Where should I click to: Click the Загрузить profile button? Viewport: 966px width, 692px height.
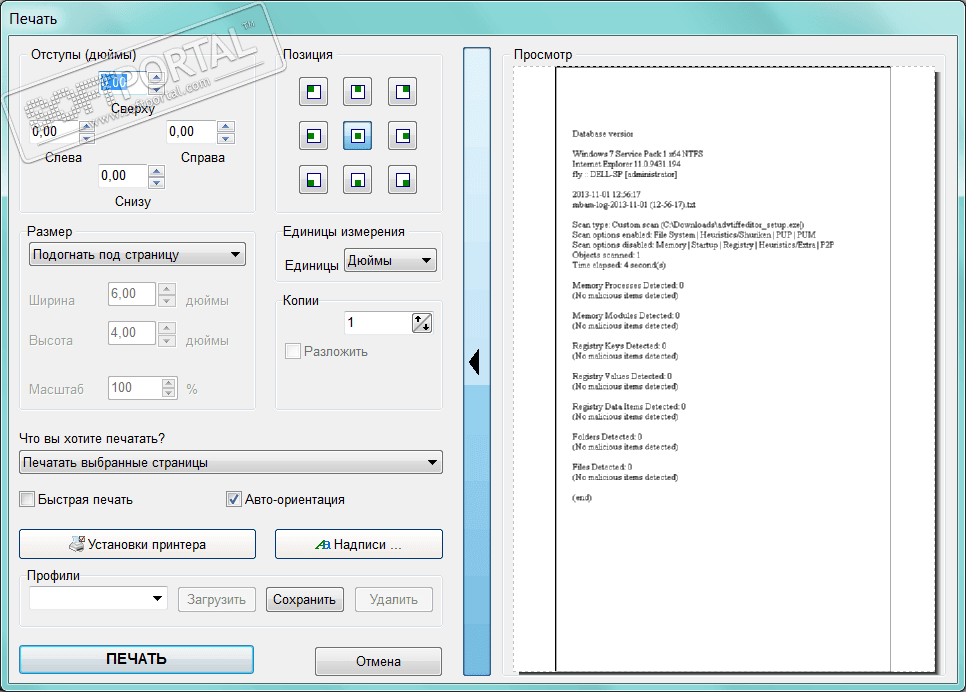(x=217, y=600)
